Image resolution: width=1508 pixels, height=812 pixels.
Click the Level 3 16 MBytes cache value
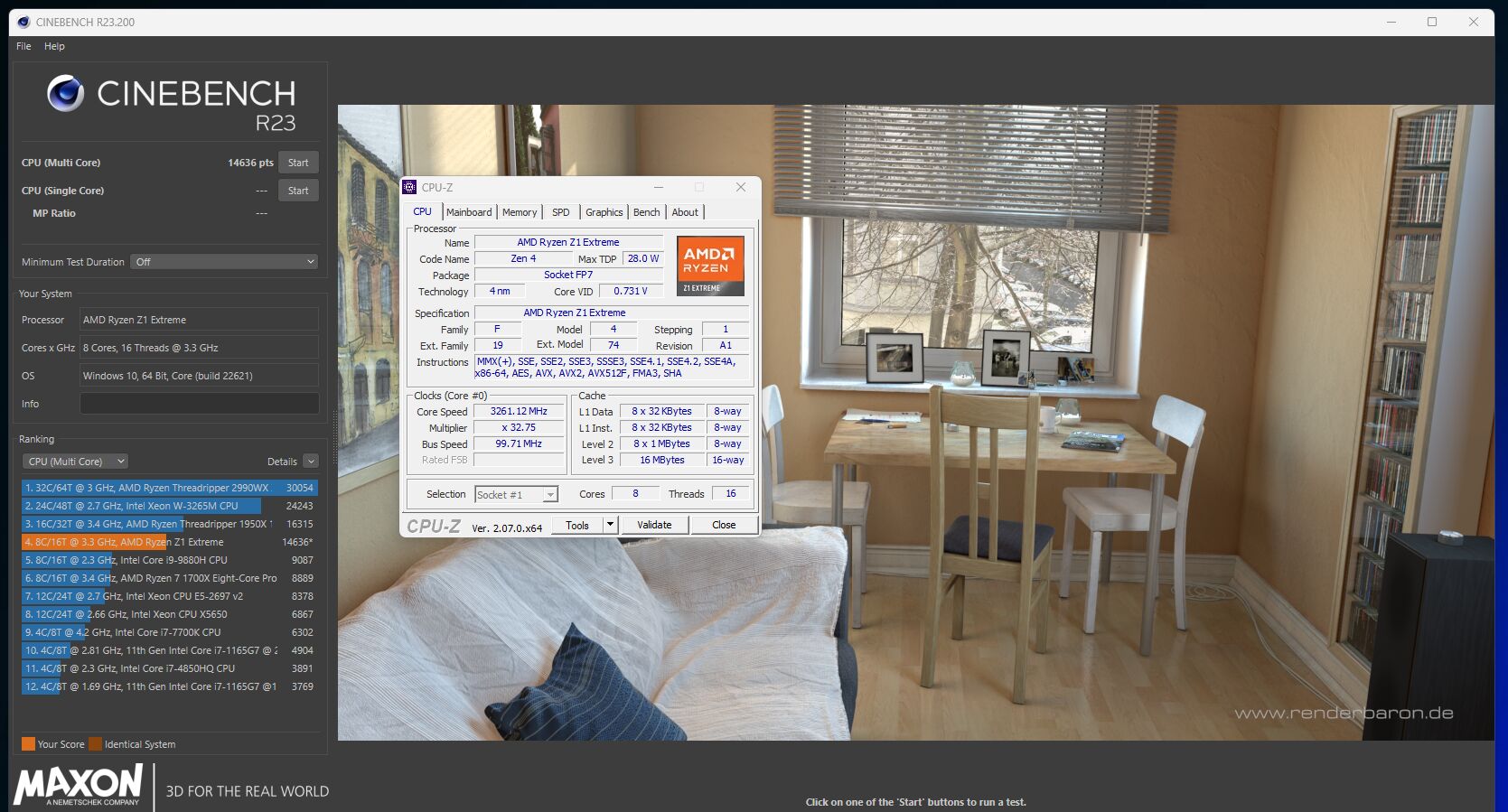pyautogui.click(x=662, y=460)
